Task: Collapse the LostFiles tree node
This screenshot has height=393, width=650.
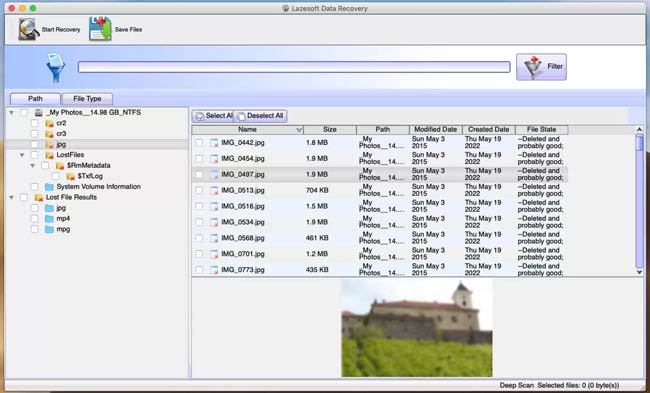Action: pos(22,155)
